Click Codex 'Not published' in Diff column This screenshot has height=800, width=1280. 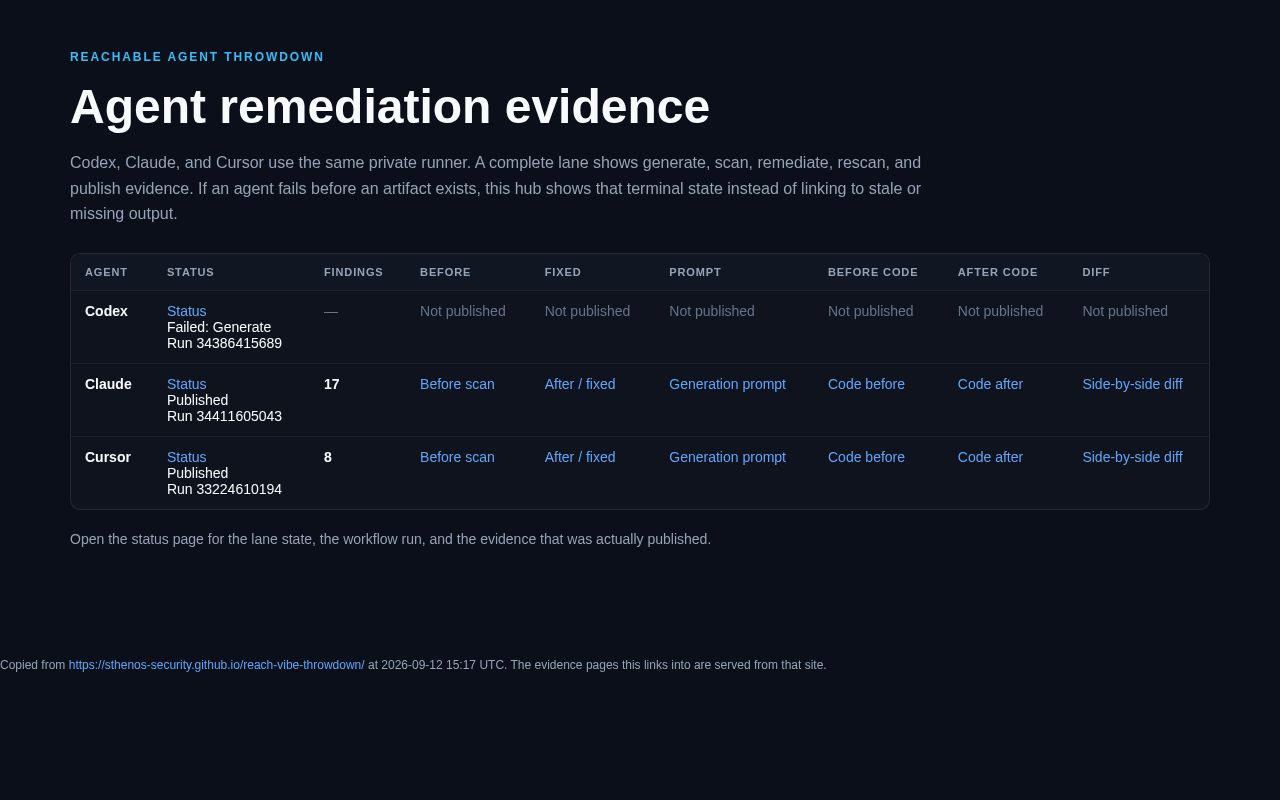coord(1125,311)
